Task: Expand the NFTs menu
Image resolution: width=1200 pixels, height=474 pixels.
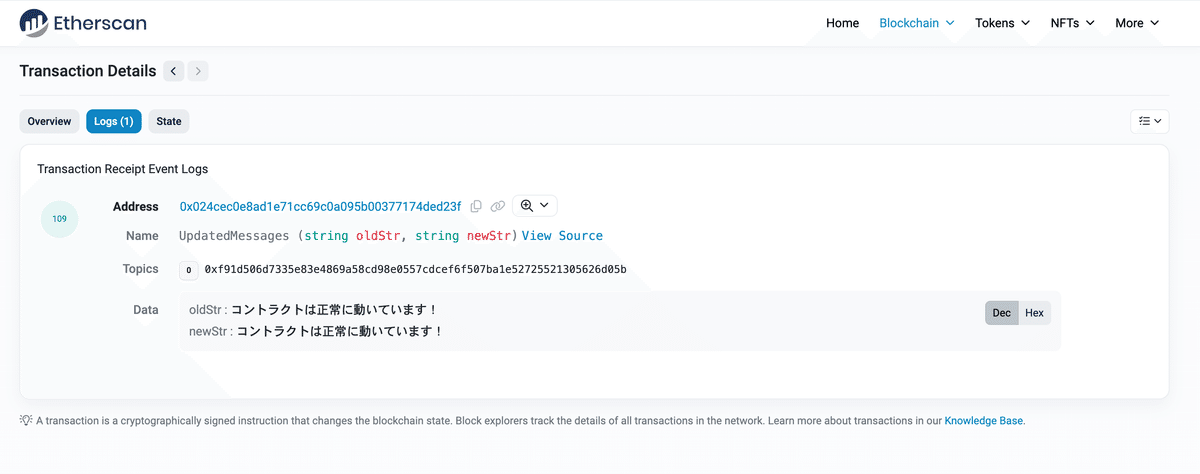Action: tap(1072, 23)
